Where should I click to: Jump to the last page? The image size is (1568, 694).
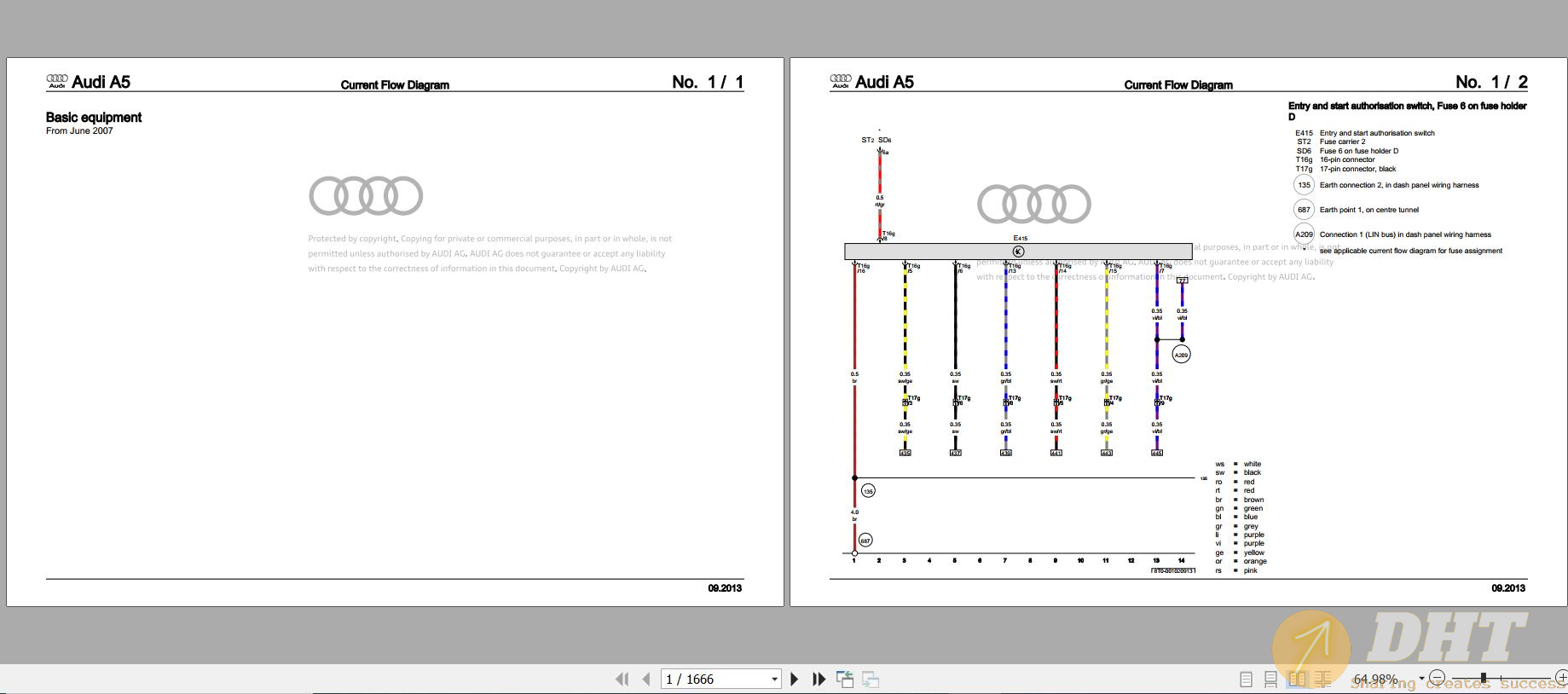click(x=819, y=679)
